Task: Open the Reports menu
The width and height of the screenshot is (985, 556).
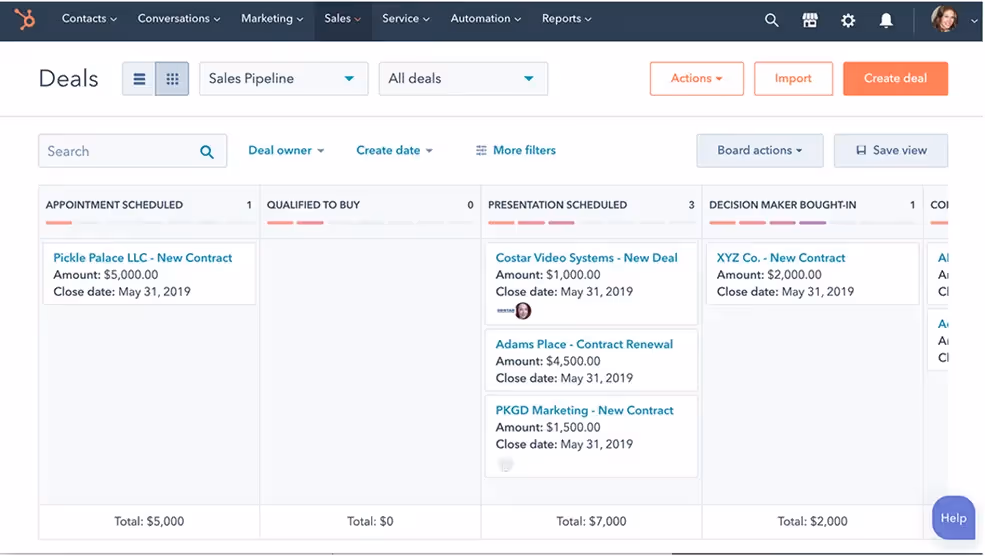Action: 567,19
